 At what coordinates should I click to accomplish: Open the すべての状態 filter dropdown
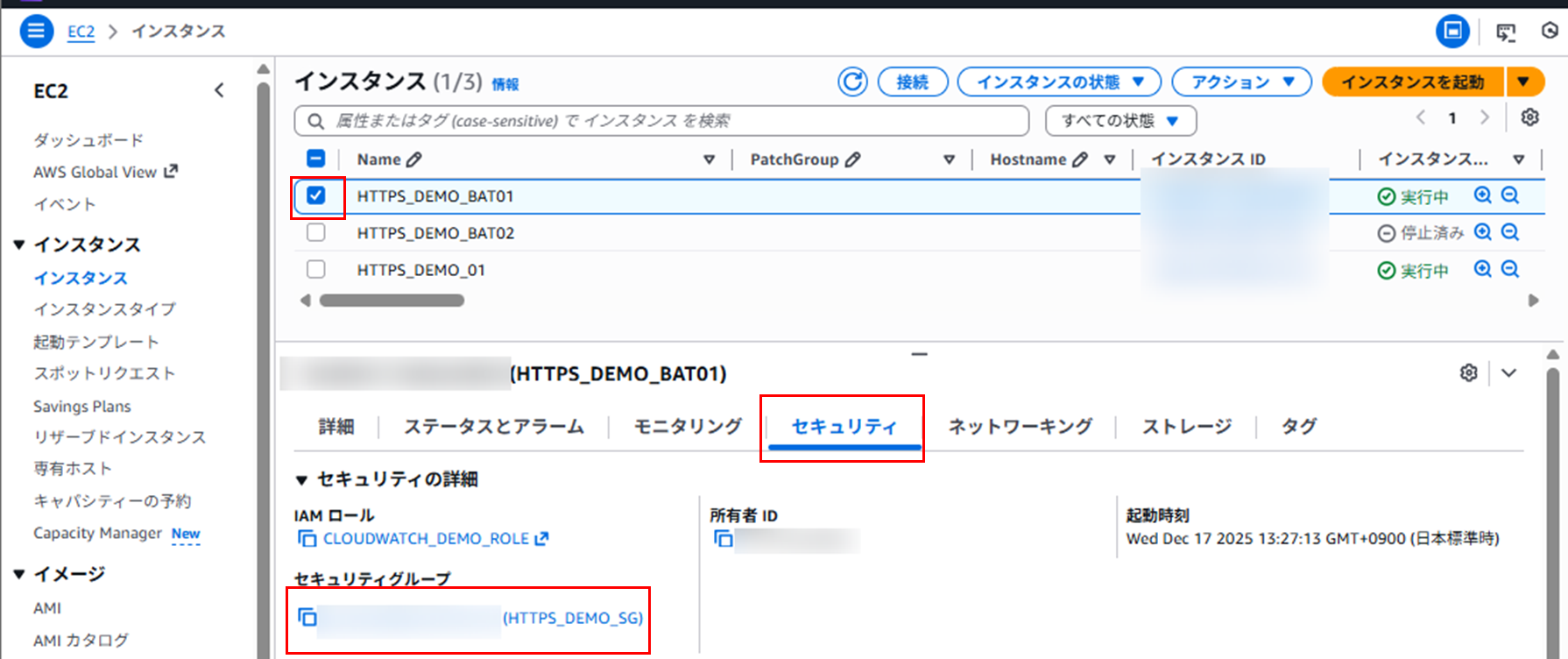point(1120,121)
